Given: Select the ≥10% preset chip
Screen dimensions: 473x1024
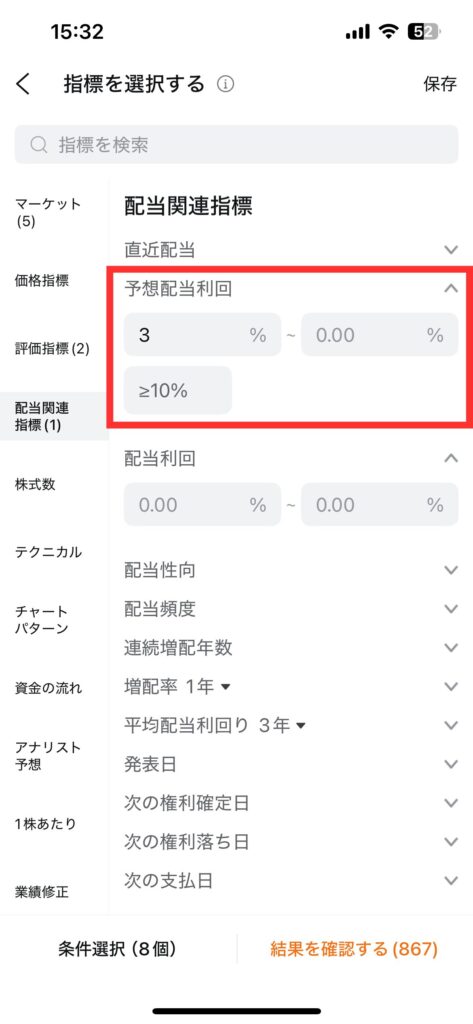Looking at the screenshot, I should click(x=178, y=391).
